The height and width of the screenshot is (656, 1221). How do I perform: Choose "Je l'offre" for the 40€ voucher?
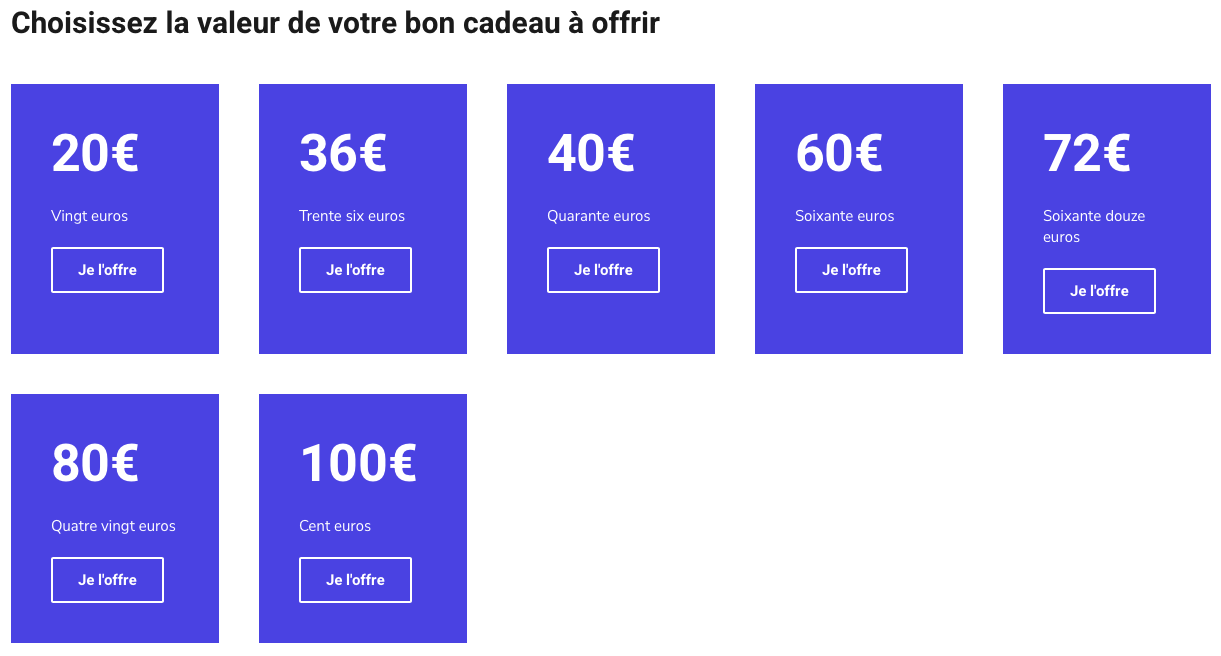(x=603, y=270)
